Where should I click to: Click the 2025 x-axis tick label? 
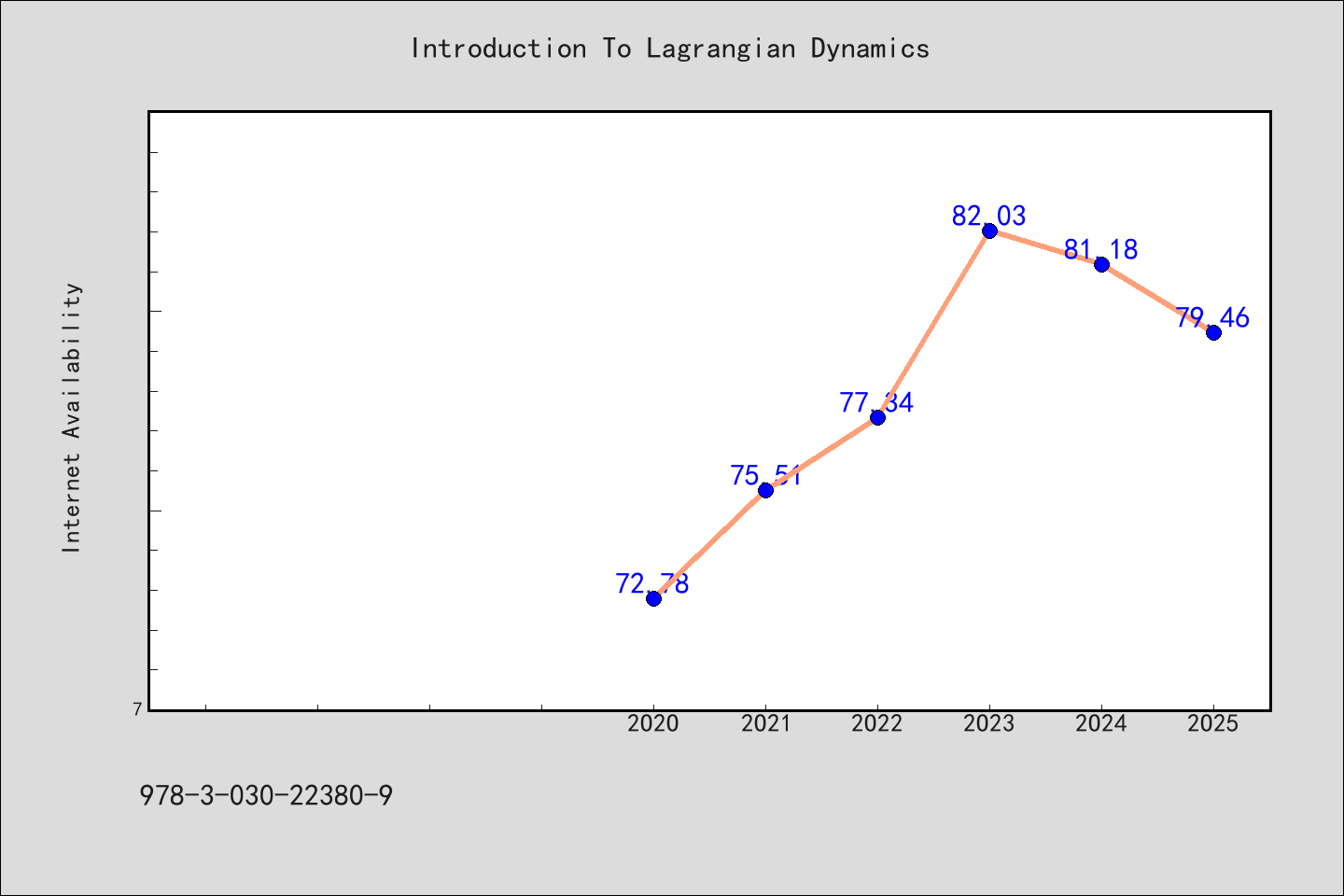tap(1213, 723)
